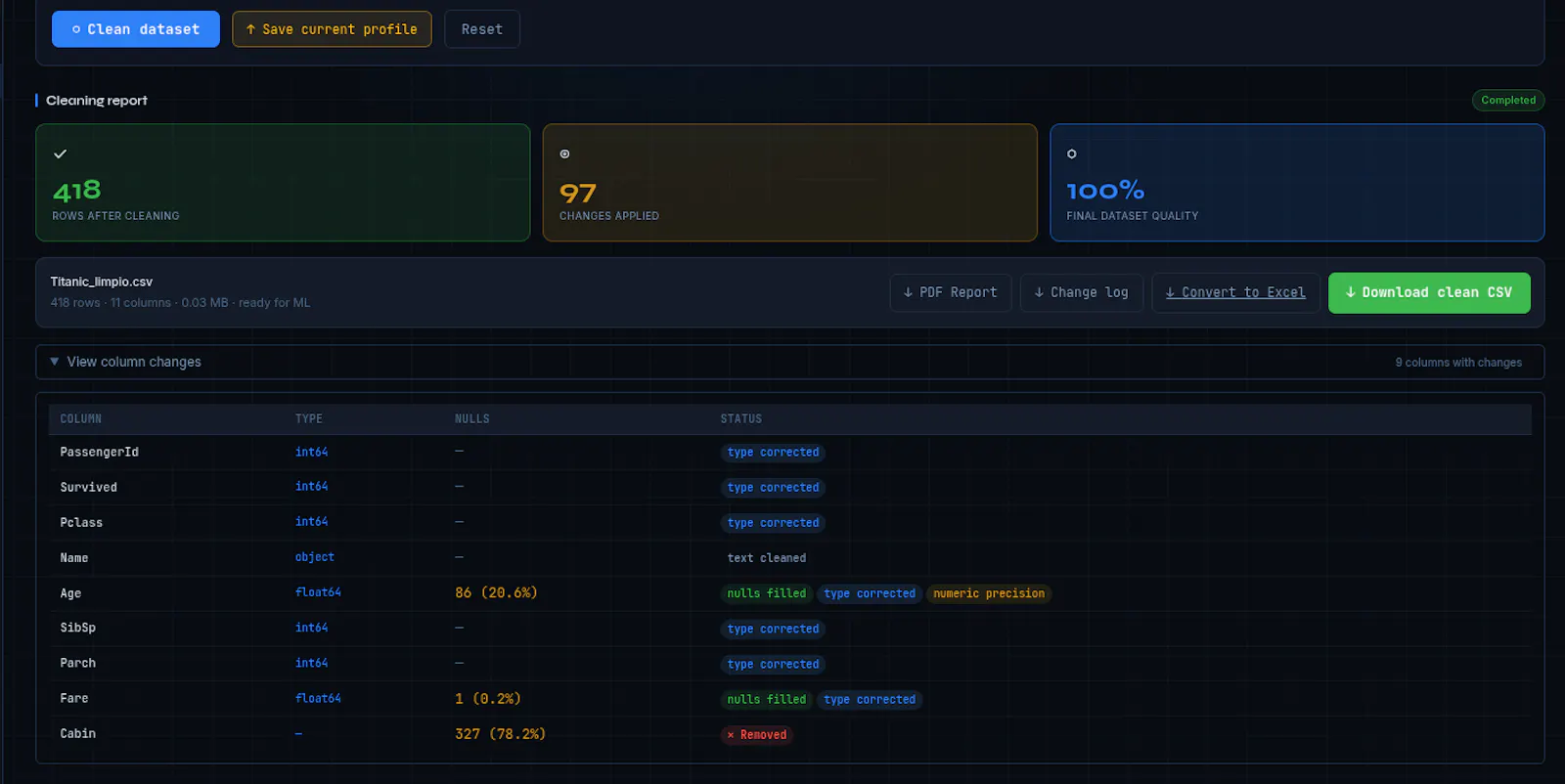This screenshot has height=784, width=1565.
Task: Click the Completed status badge
Action: [x=1508, y=100]
